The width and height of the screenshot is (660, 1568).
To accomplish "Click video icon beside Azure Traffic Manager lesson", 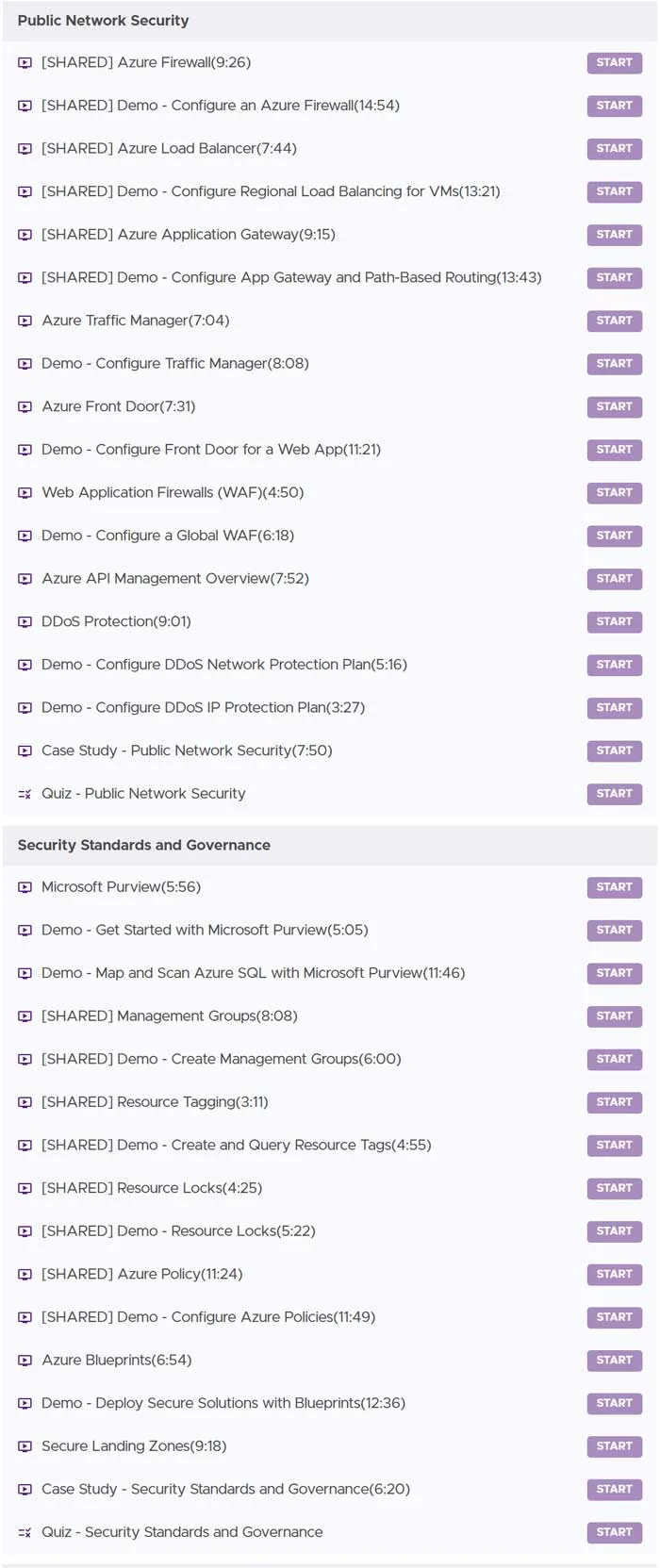I will click(x=25, y=321).
